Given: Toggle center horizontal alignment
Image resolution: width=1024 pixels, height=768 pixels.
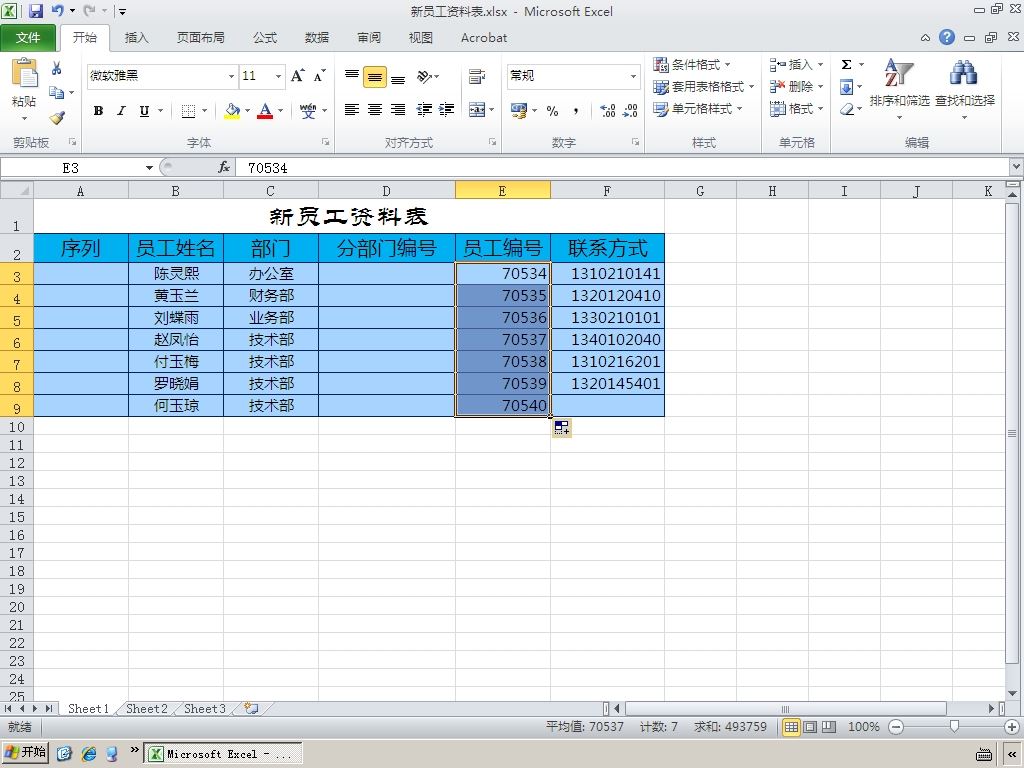Looking at the screenshot, I should click(x=375, y=110).
